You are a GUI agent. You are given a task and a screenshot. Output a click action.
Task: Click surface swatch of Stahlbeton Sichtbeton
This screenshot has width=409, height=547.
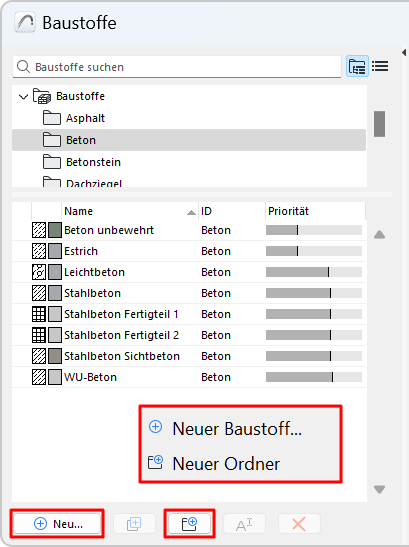pos(55,356)
